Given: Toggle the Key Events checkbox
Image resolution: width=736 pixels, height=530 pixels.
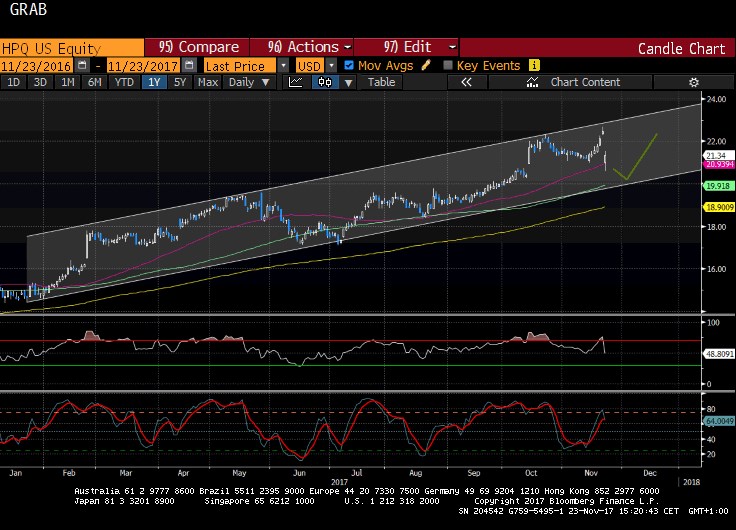Looking at the screenshot, I should 448,65.
